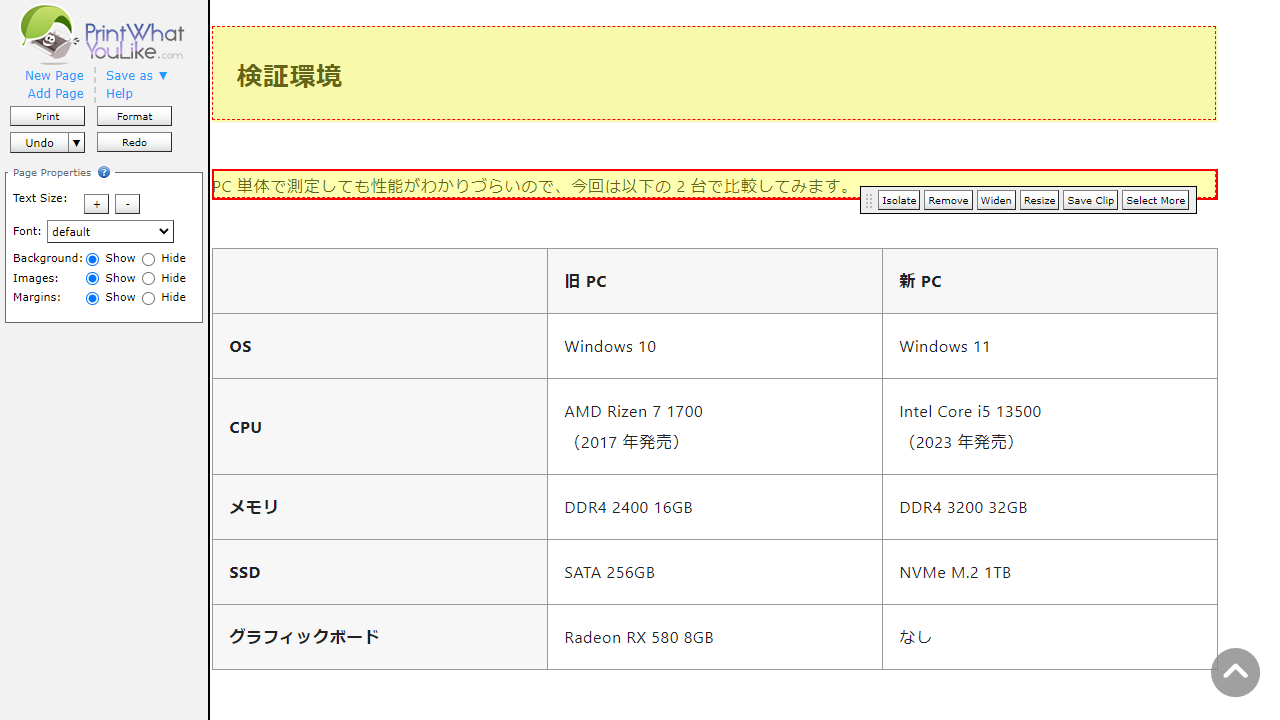Click the 新 PC column header

pyautogui.click(x=1050, y=281)
